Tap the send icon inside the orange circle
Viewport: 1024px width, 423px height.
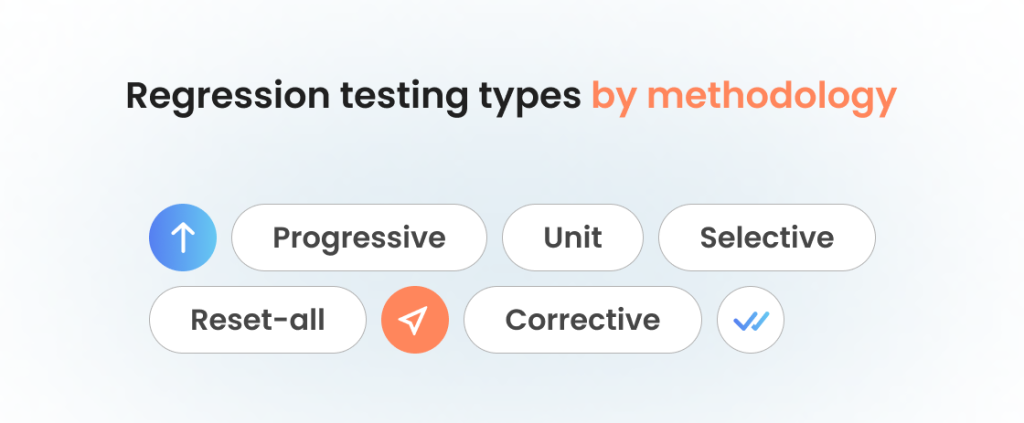[413, 321]
